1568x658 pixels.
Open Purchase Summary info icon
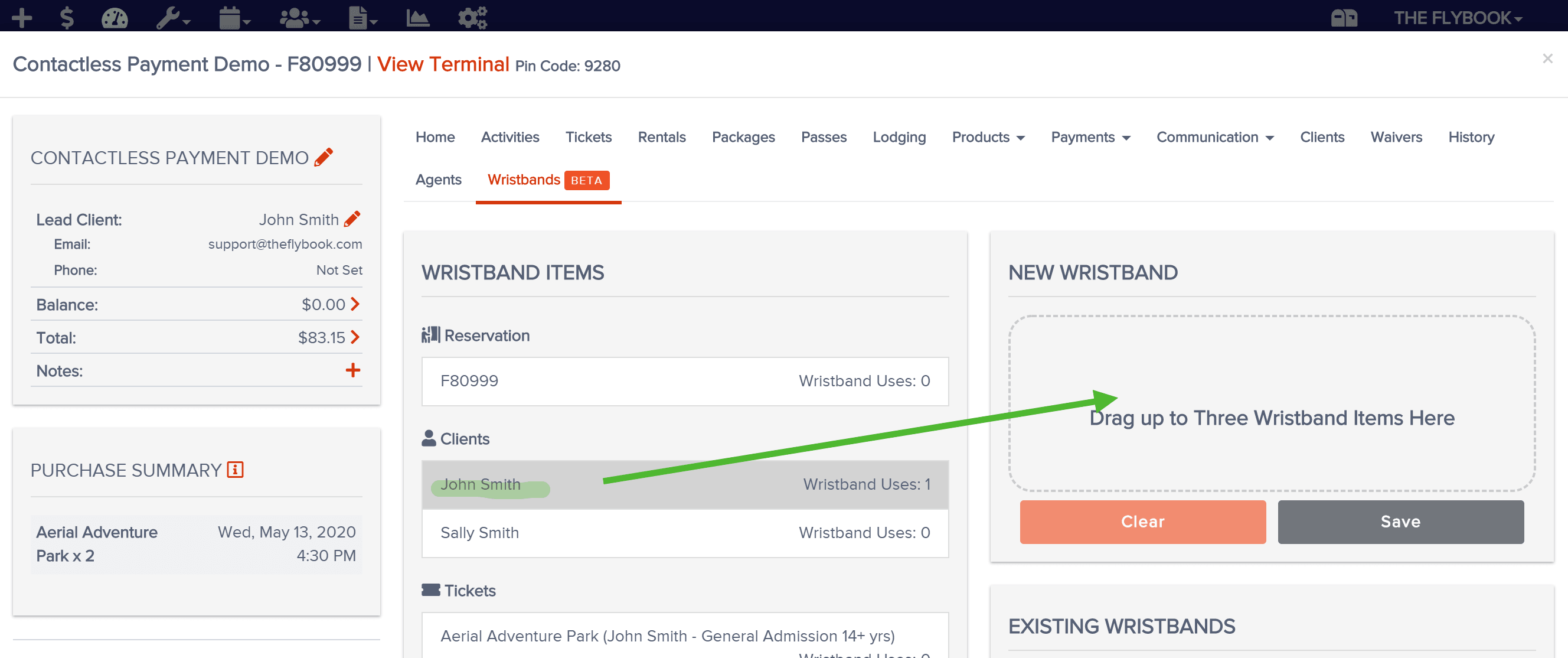tap(235, 470)
